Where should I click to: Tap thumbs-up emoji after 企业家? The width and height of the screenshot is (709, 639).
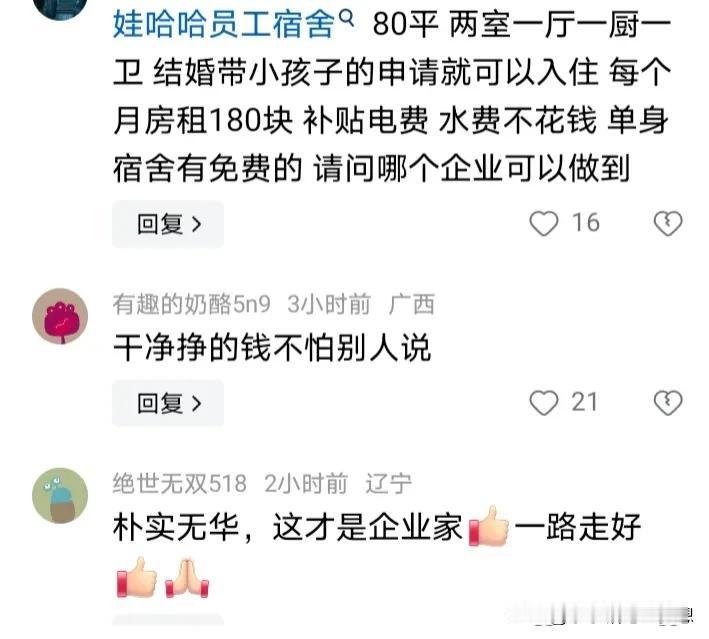tap(488, 526)
